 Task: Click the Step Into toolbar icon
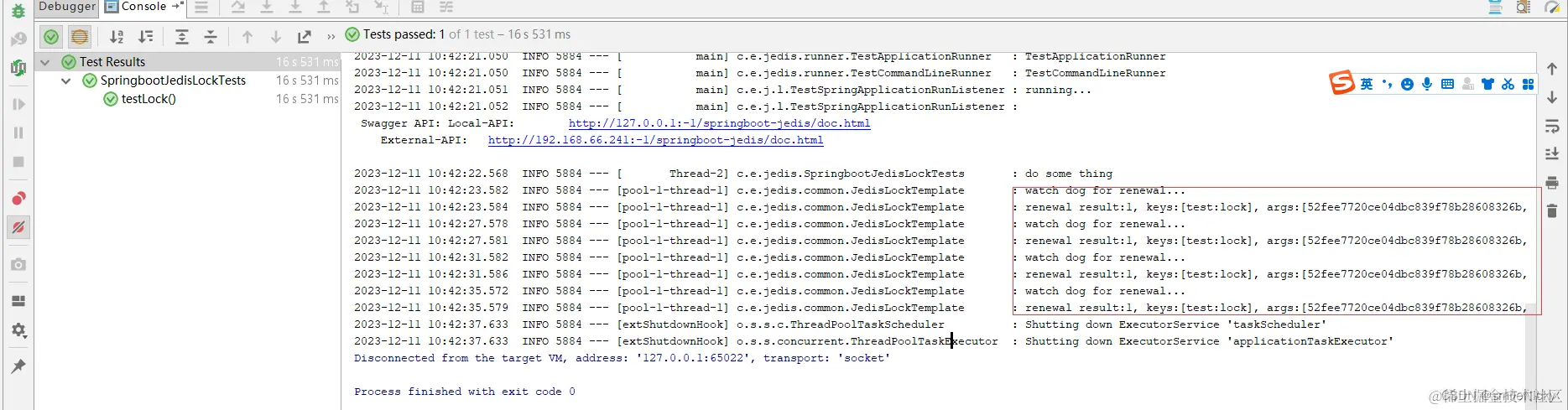click(x=267, y=8)
